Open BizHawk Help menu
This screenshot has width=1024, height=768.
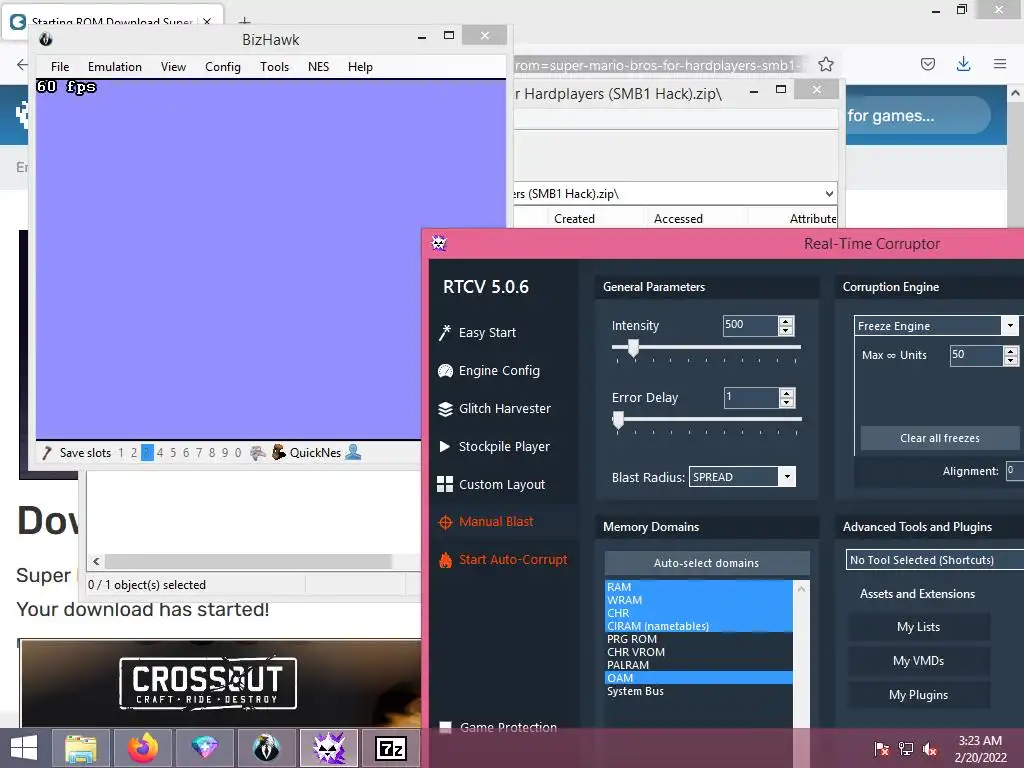[x=360, y=67]
